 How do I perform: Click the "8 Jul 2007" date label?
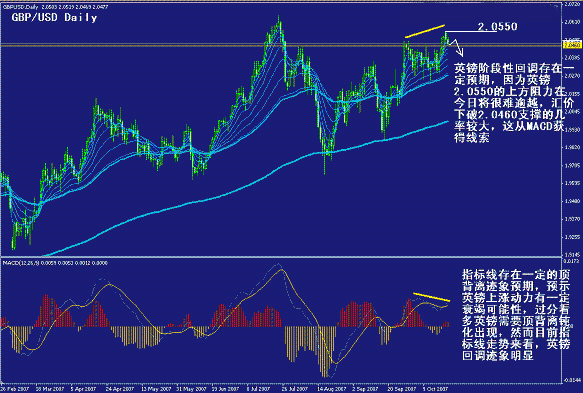point(258,389)
